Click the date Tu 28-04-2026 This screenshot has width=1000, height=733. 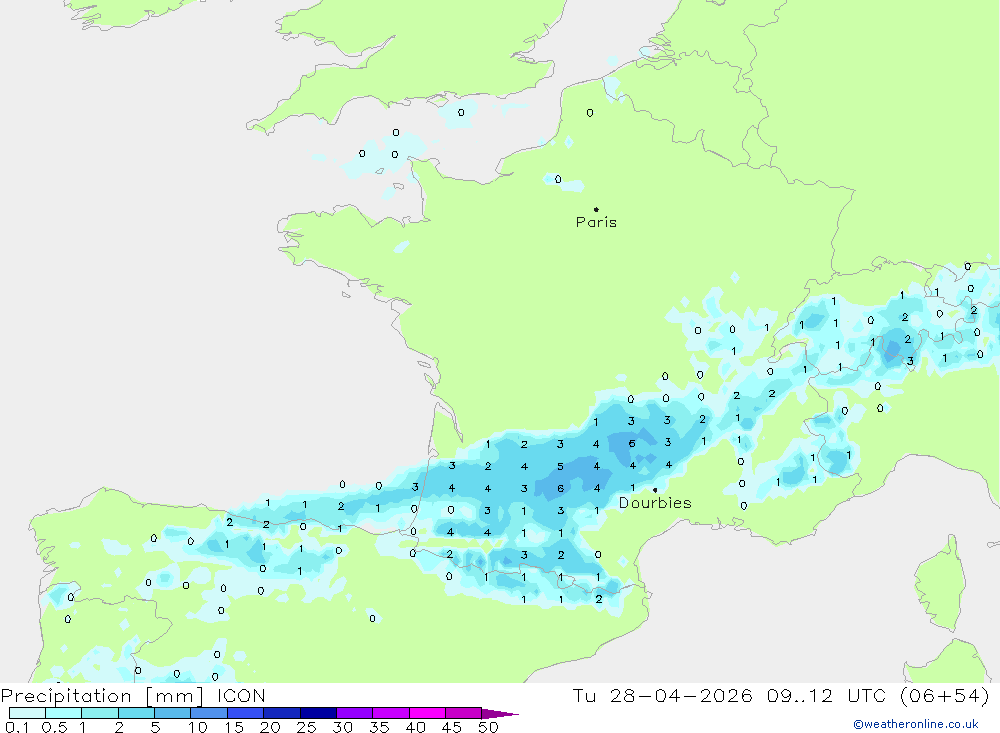pyautogui.click(x=662, y=695)
